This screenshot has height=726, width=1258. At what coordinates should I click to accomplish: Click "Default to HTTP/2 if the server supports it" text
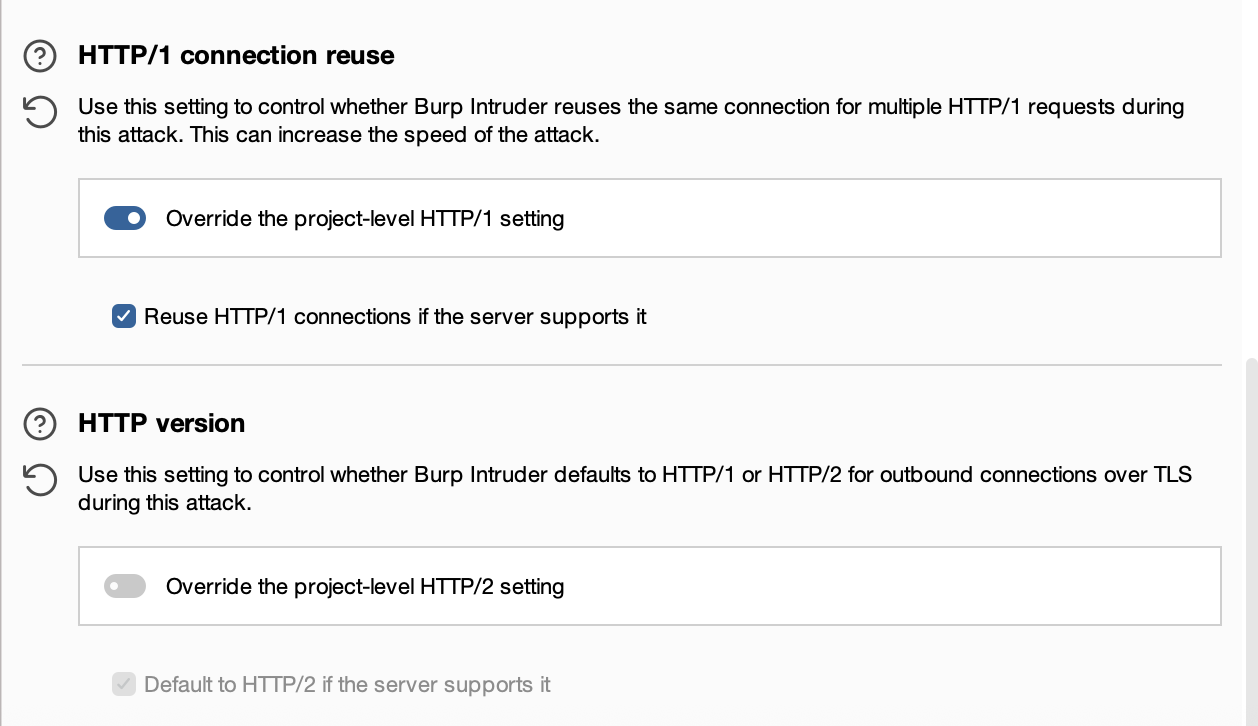347,685
